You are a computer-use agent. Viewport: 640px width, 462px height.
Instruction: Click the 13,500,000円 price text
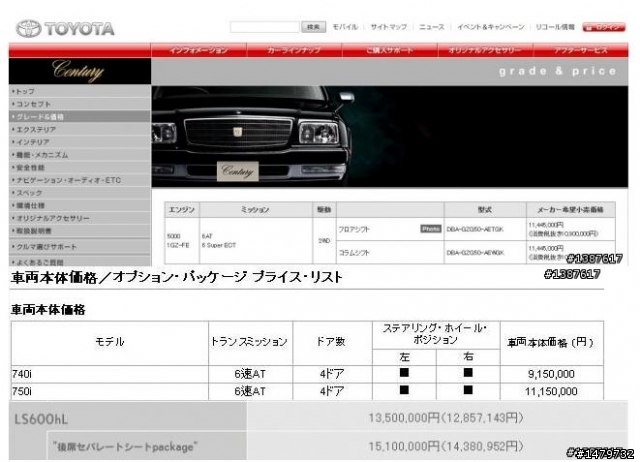(x=445, y=418)
